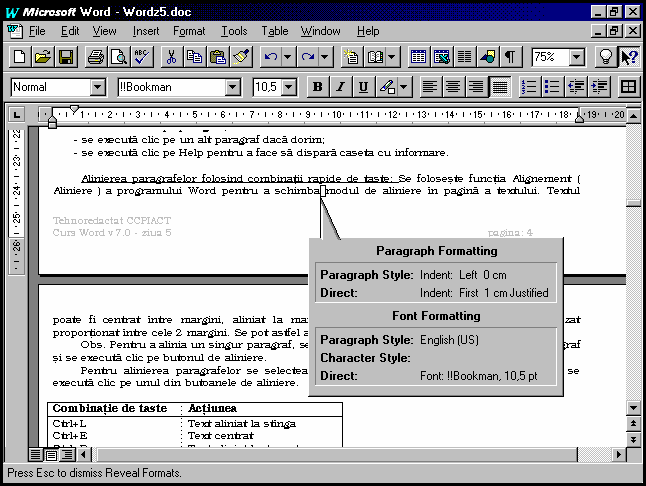
Task: Open the Drawing shapes toolbar icon
Action: (488, 56)
